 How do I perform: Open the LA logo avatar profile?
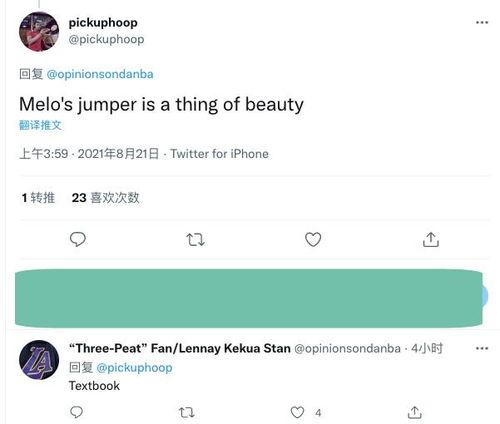pyautogui.click(x=39, y=360)
